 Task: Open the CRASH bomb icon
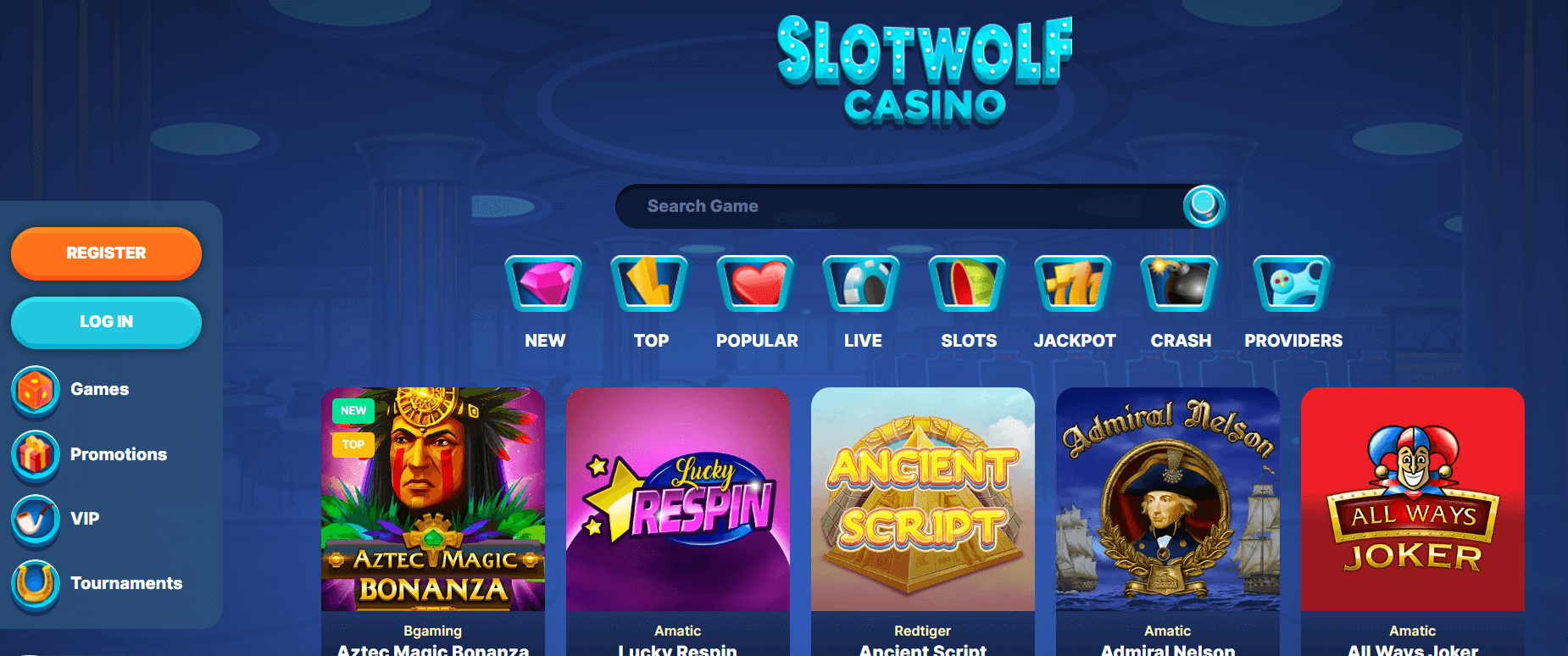pos(1180,283)
